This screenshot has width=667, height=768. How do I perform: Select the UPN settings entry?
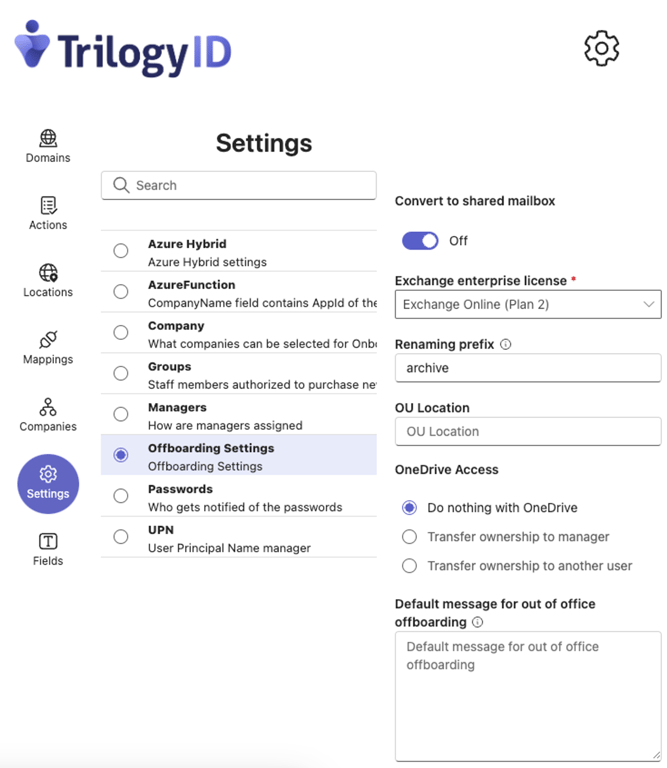[x=238, y=537]
